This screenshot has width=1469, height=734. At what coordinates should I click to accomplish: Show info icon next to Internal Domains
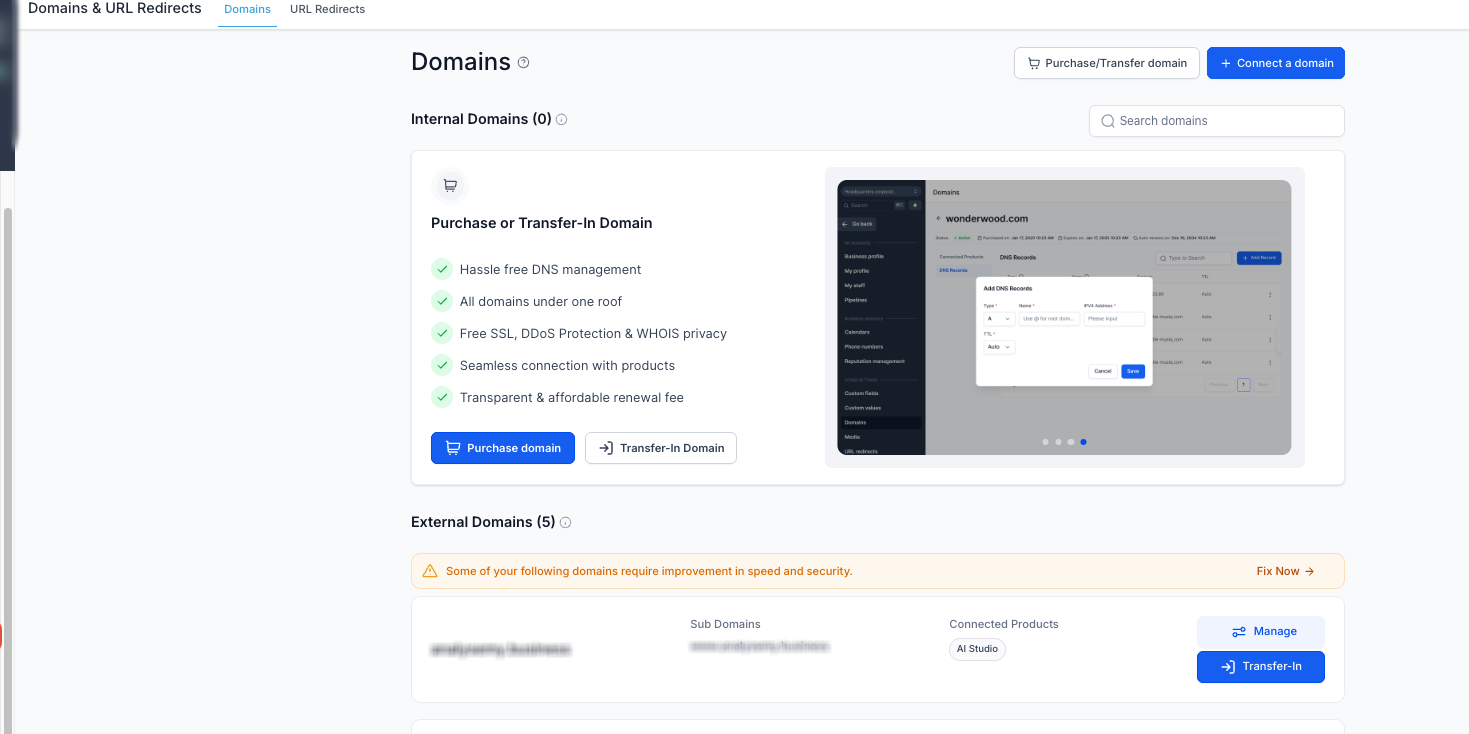[562, 120]
